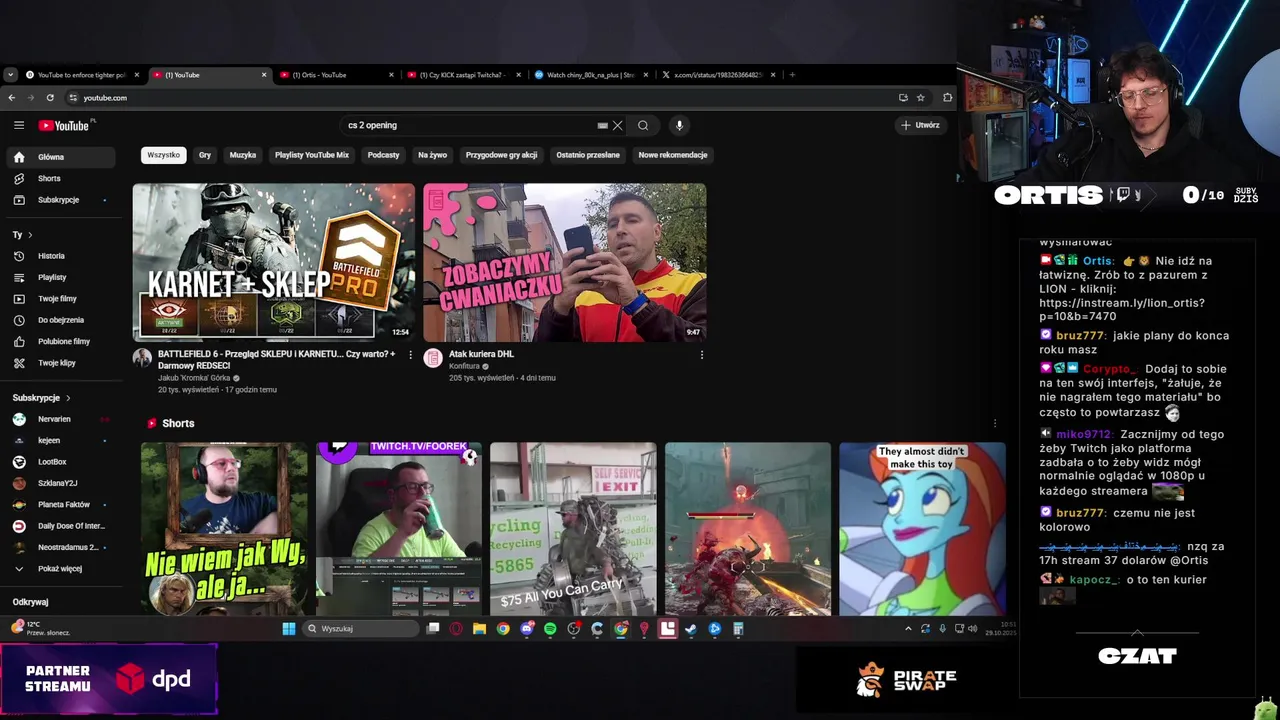Open a new browser tab with plus
1280x720 pixels.
tap(792, 75)
